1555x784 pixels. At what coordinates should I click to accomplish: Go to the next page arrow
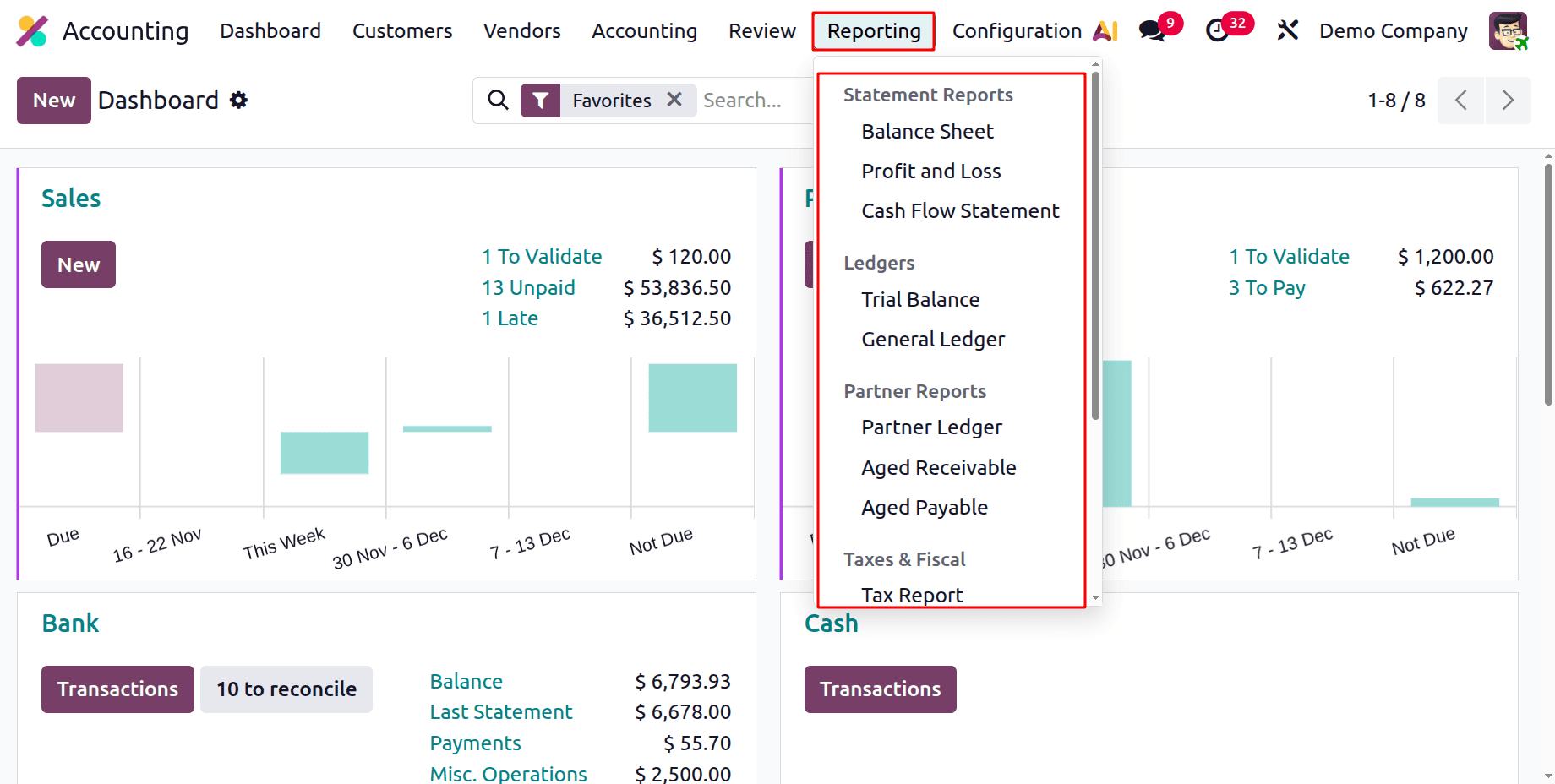click(1508, 101)
